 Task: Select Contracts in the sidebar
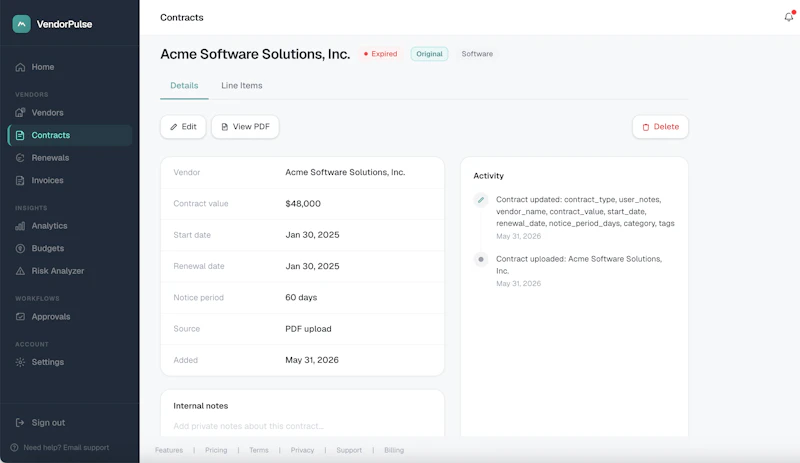pos(70,135)
